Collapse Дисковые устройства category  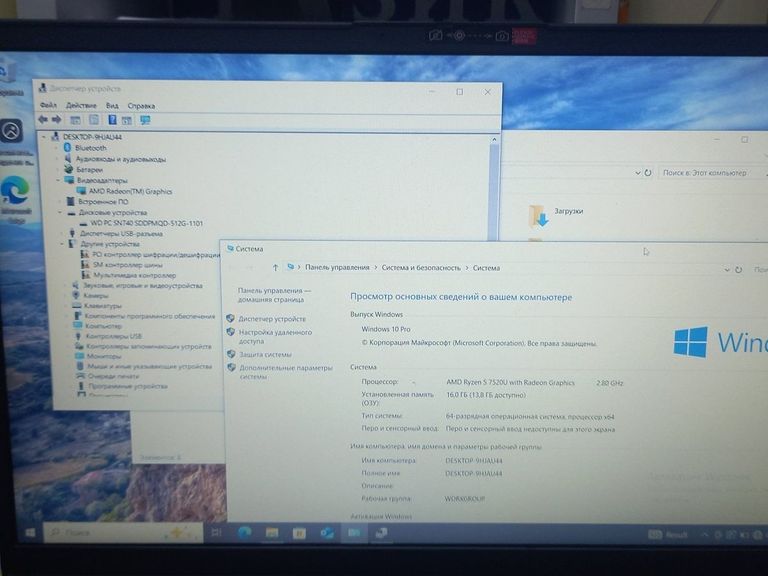coord(60,213)
